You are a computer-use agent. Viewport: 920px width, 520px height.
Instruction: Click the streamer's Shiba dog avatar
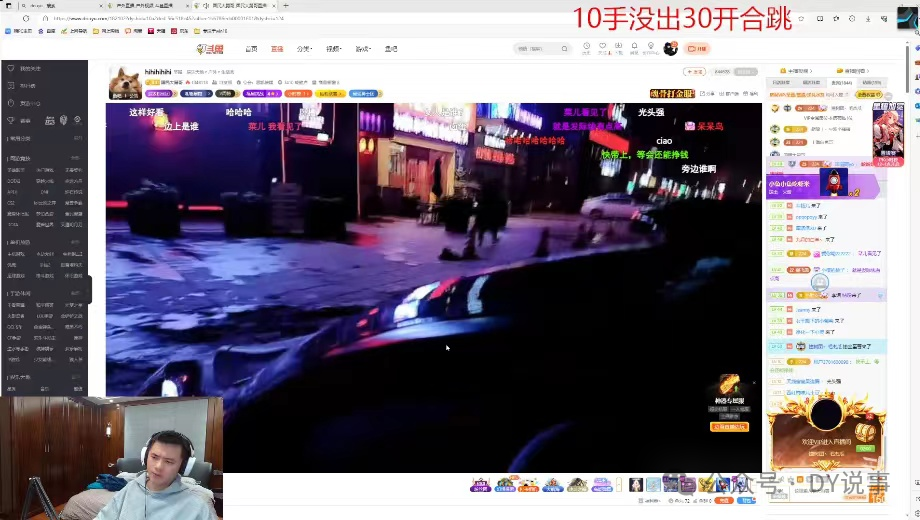click(125, 82)
